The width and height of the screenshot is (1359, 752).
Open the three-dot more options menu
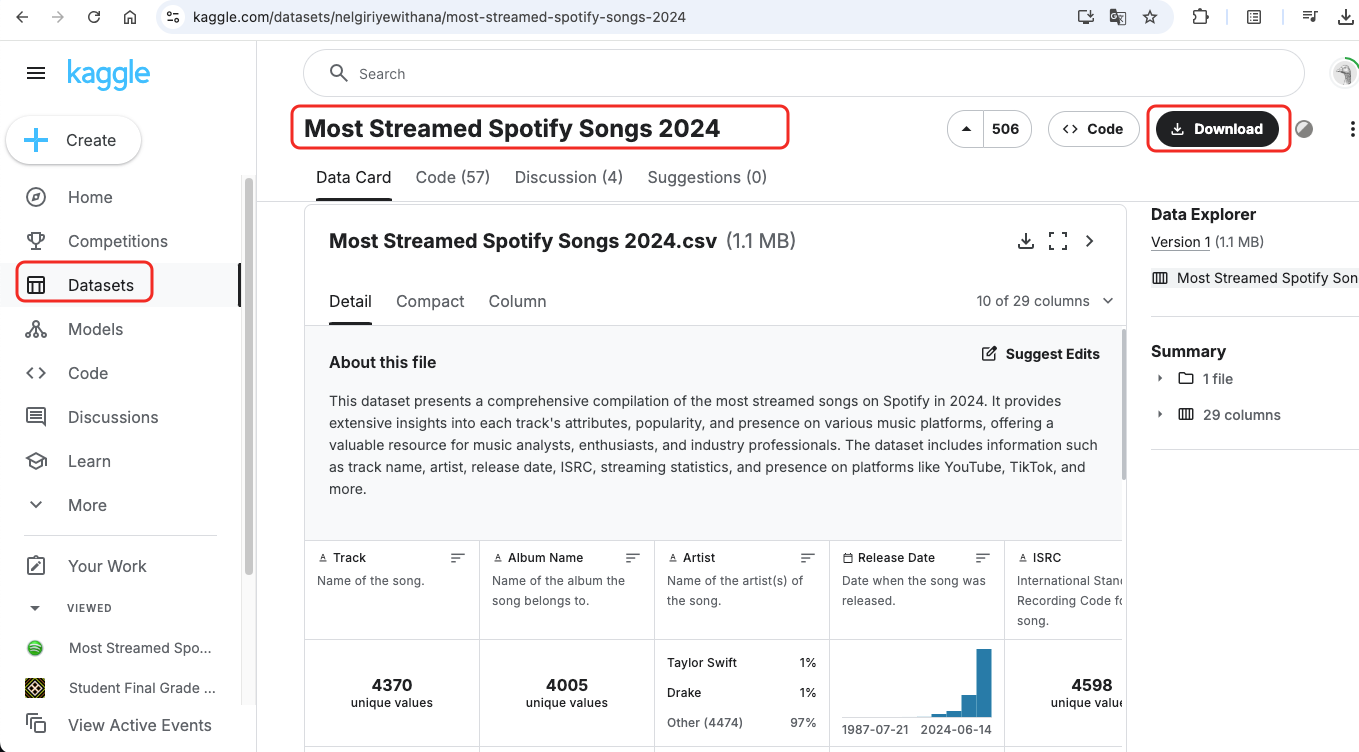pos(1352,129)
